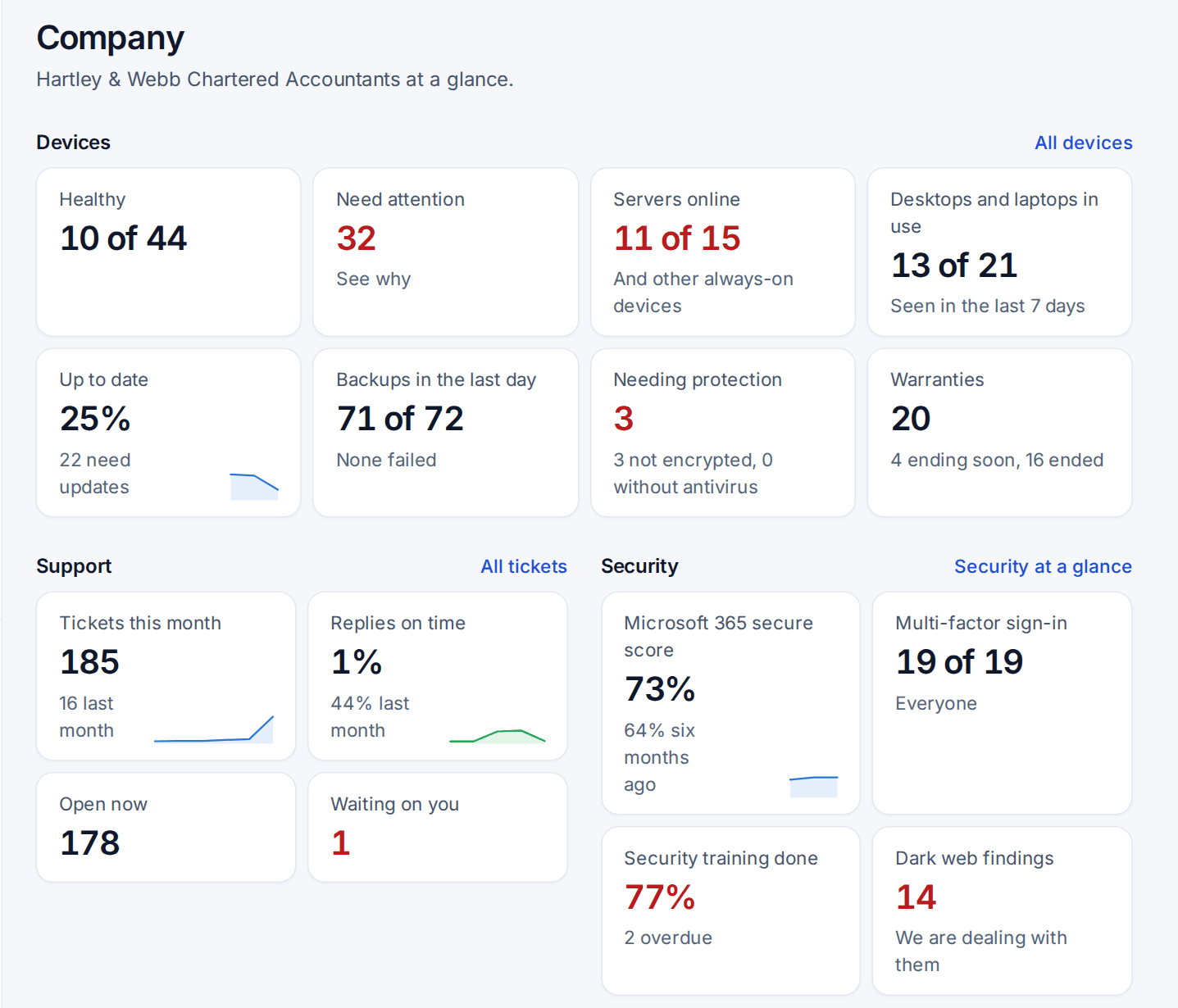The image size is (1178, 1008).
Task: Follow the Security at a glance link
Action: (x=1043, y=566)
